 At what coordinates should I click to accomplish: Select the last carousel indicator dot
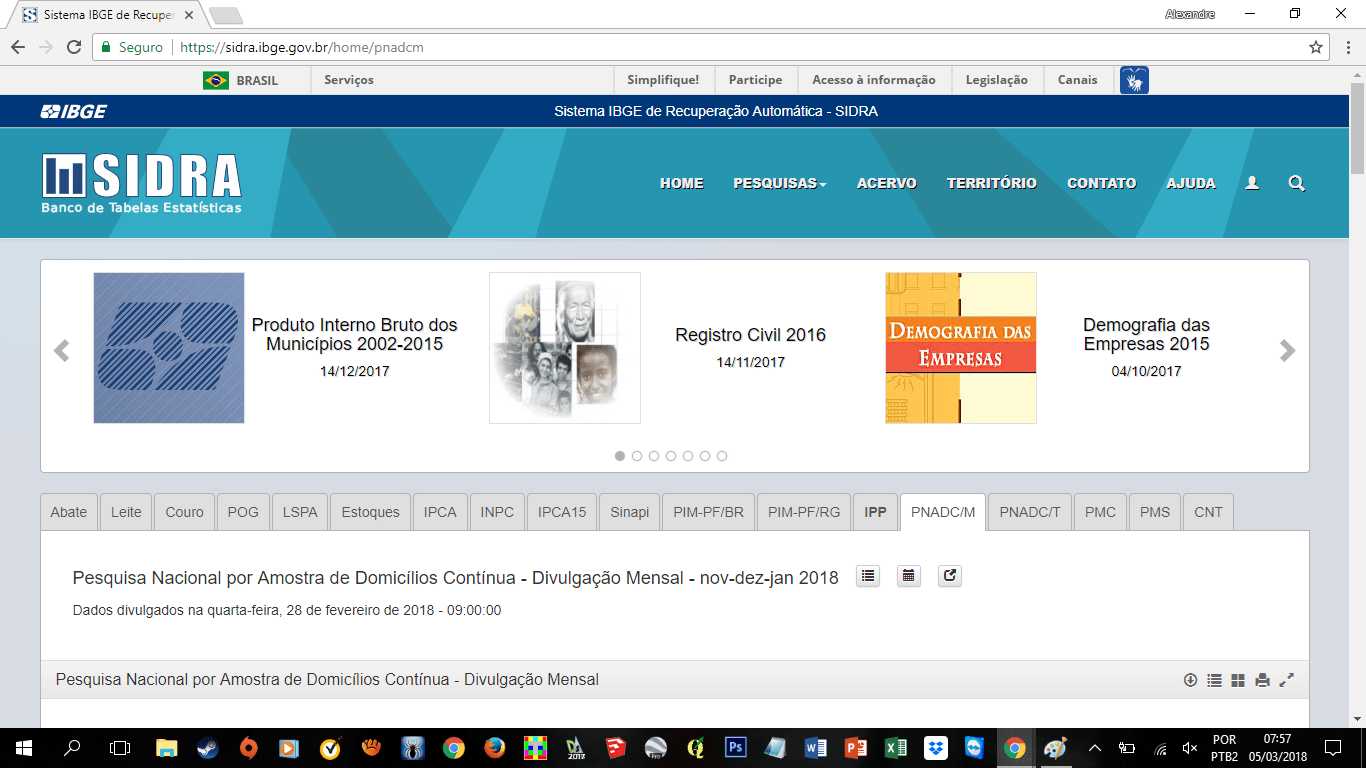pyautogui.click(x=722, y=456)
